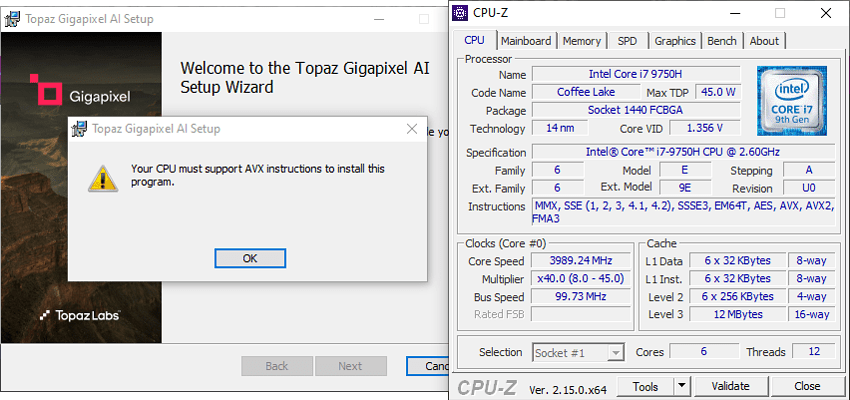Click the Level 3 value '12 MBytes'
The image size is (850, 400).
(737, 314)
